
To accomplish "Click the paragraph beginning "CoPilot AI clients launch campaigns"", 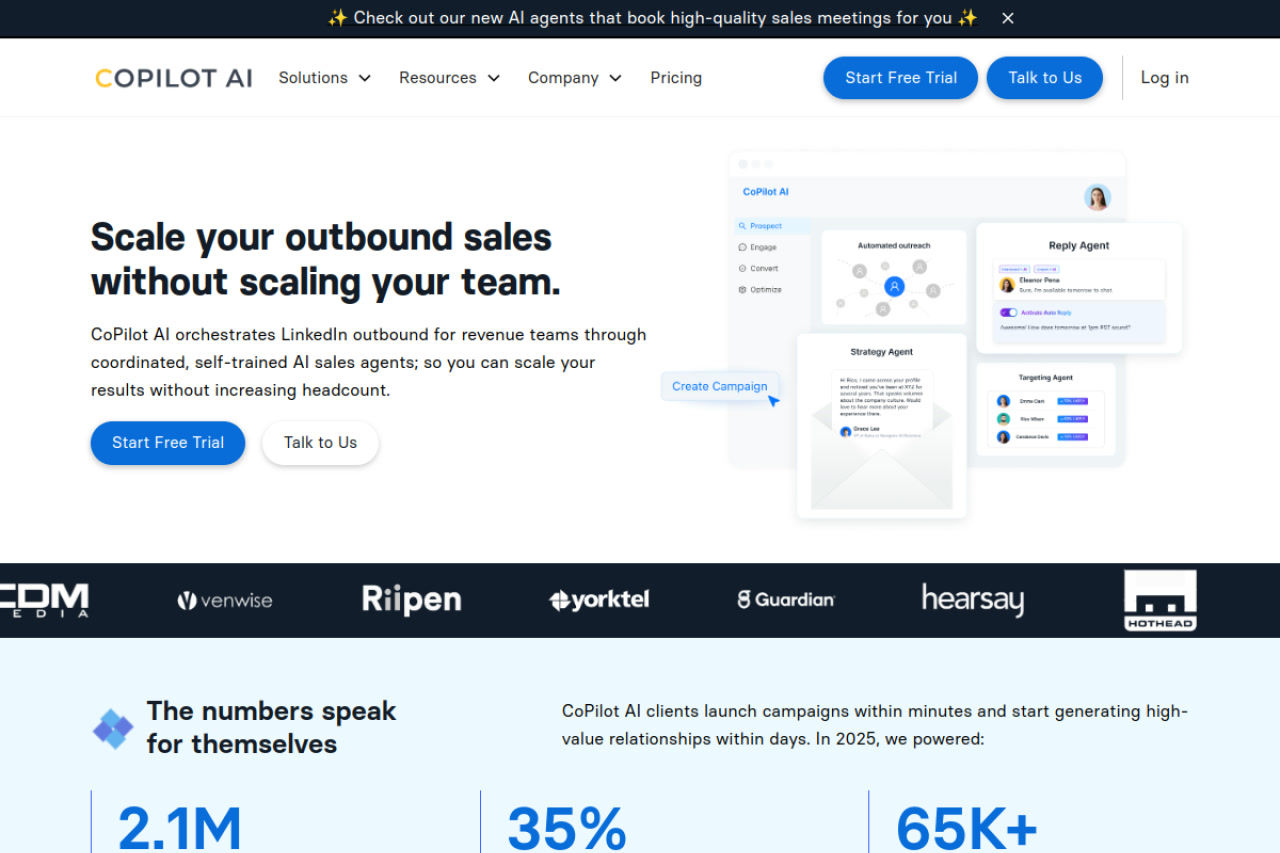I will (875, 725).
